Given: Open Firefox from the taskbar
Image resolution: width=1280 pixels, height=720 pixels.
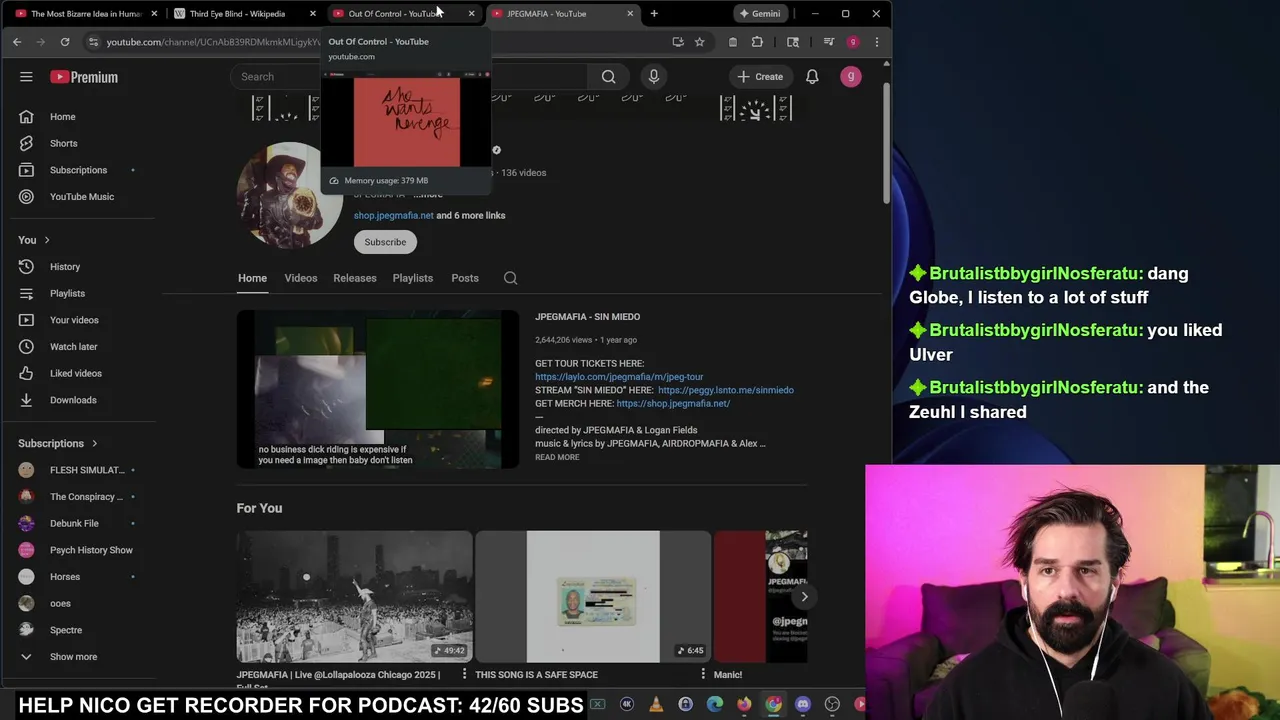Looking at the screenshot, I should click(x=744, y=705).
